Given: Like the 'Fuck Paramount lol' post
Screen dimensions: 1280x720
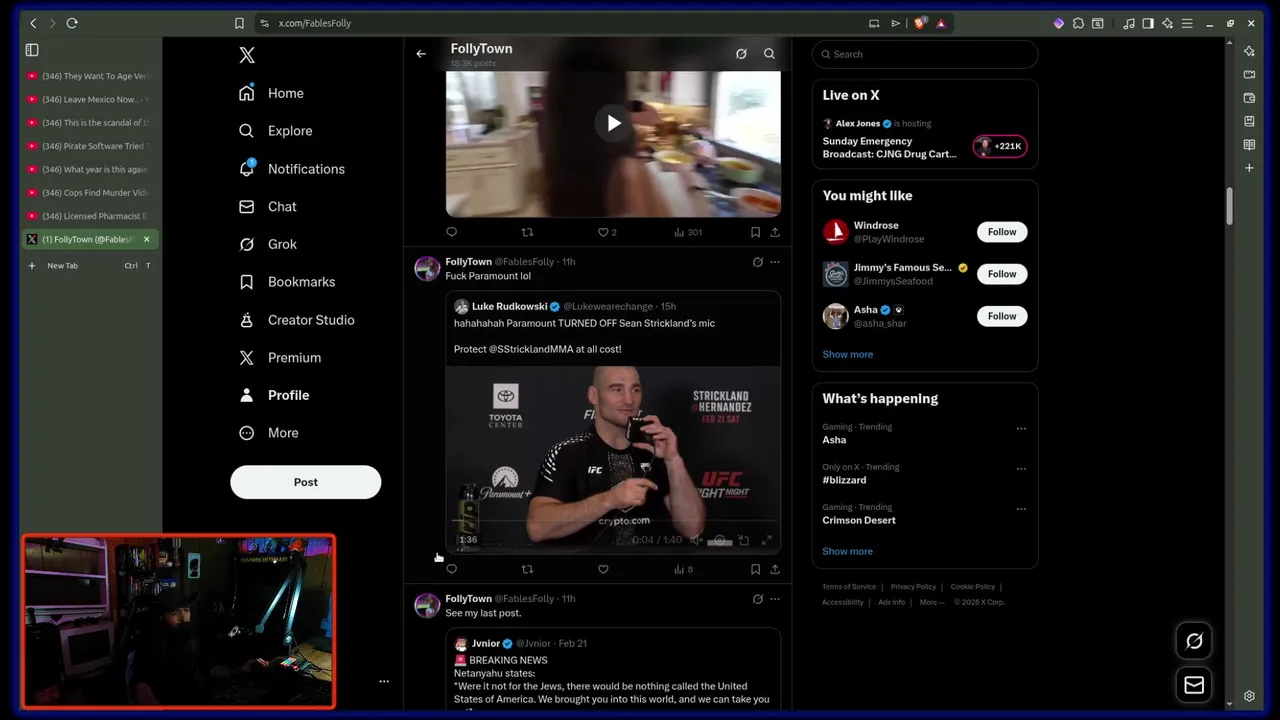Looking at the screenshot, I should pos(603,569).
